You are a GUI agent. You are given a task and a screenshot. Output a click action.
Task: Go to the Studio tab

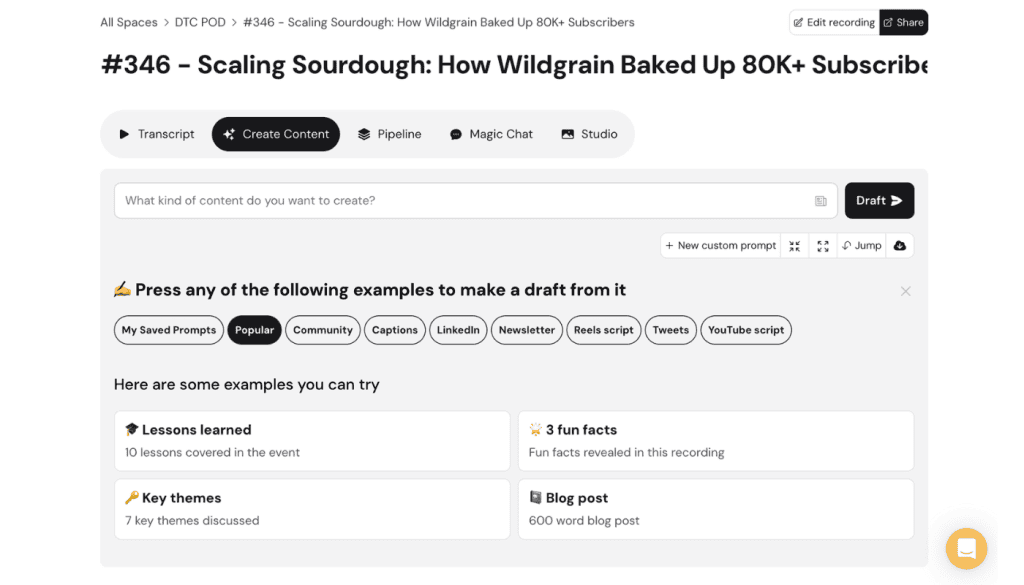pos(589,134)
